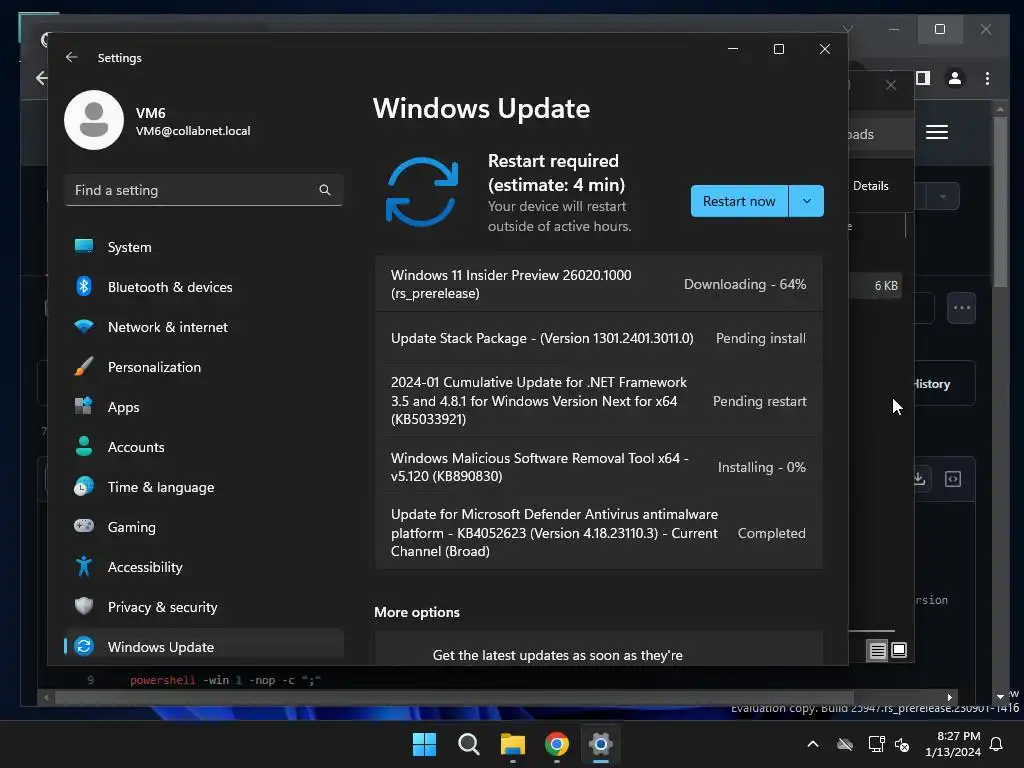Open the Chrome three-dot menu

[987, 78]
